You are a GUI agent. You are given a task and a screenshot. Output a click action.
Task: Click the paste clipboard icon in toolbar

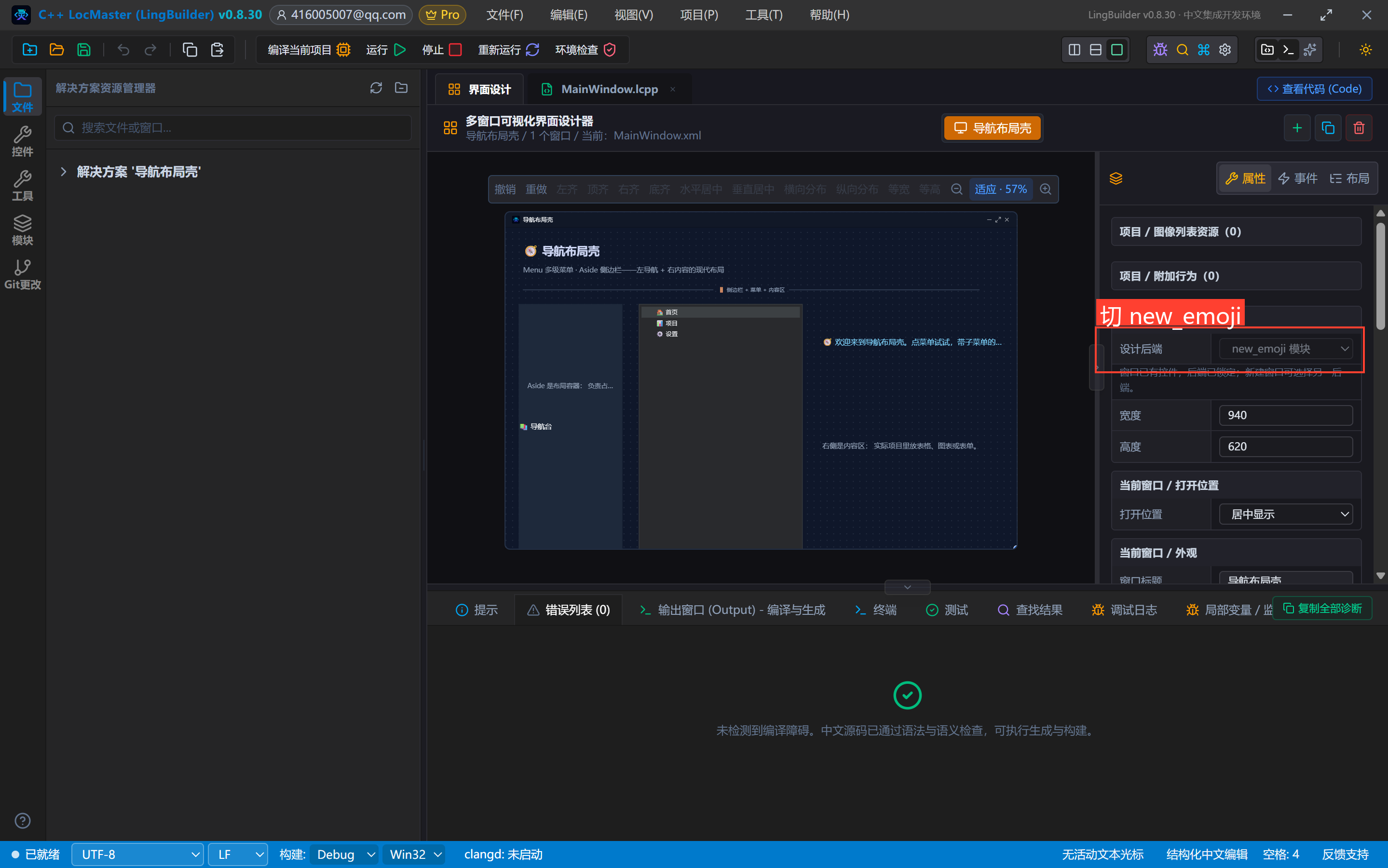click(217, 50)
